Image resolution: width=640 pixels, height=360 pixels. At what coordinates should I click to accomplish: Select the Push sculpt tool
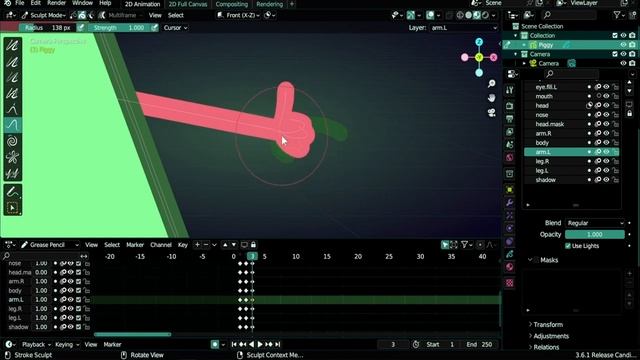[x=13, y=125]
